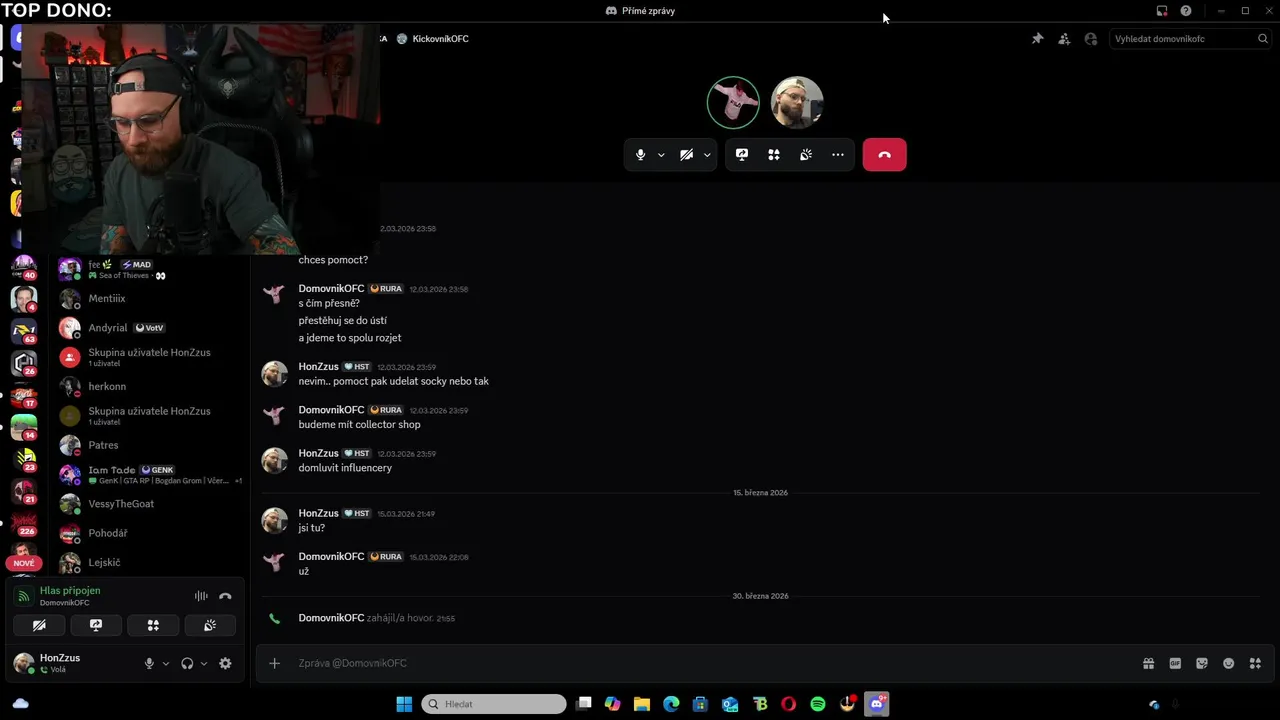Expand output device arrow beside headphones

(204, 663)
